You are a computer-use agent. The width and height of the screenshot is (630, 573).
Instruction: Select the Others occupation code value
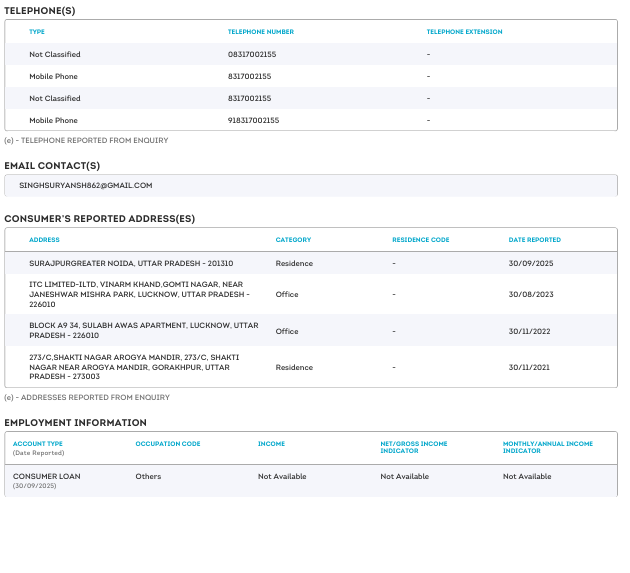click(148, 476)
